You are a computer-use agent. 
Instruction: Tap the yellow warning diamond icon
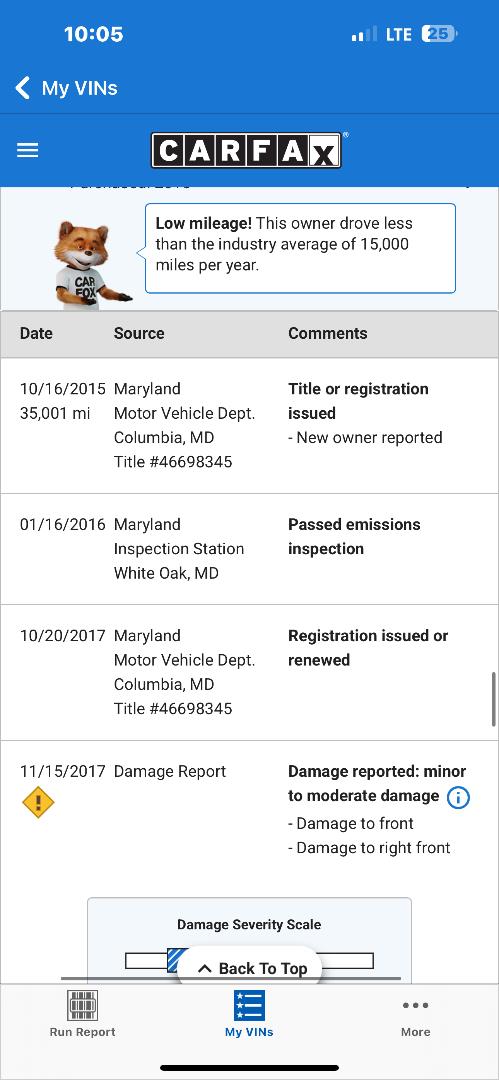coord(38,802)
